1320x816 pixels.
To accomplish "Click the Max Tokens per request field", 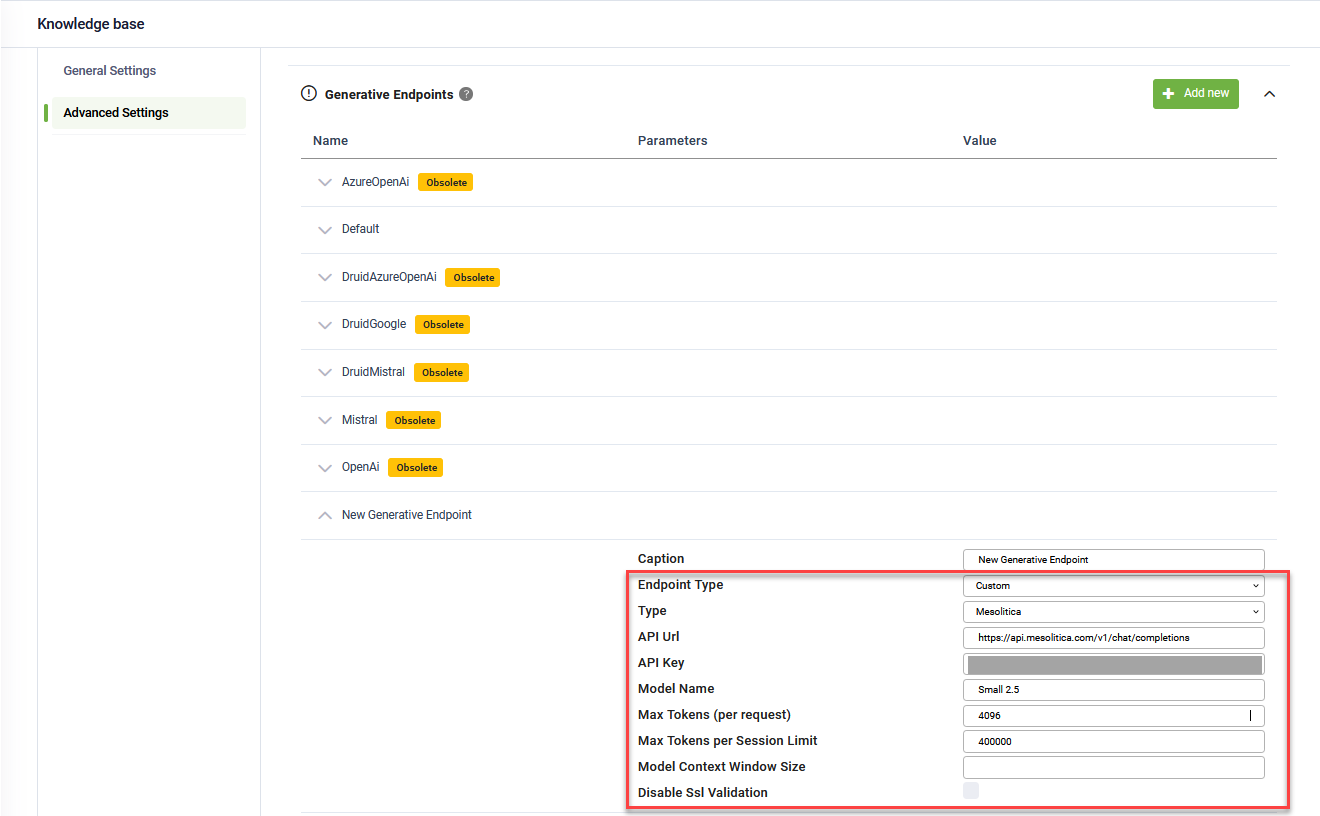I will (x=1114, y=716).
